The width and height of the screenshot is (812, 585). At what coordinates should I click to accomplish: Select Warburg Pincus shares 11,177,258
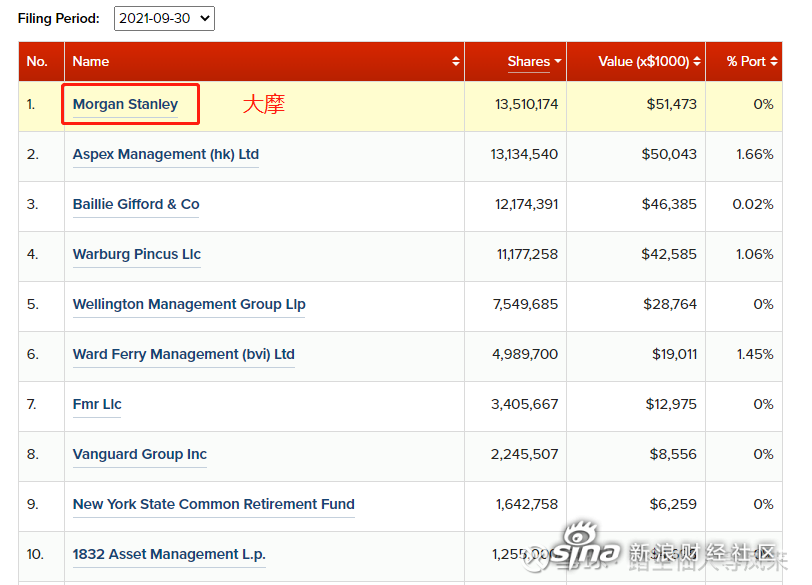[x=528, y=254]
